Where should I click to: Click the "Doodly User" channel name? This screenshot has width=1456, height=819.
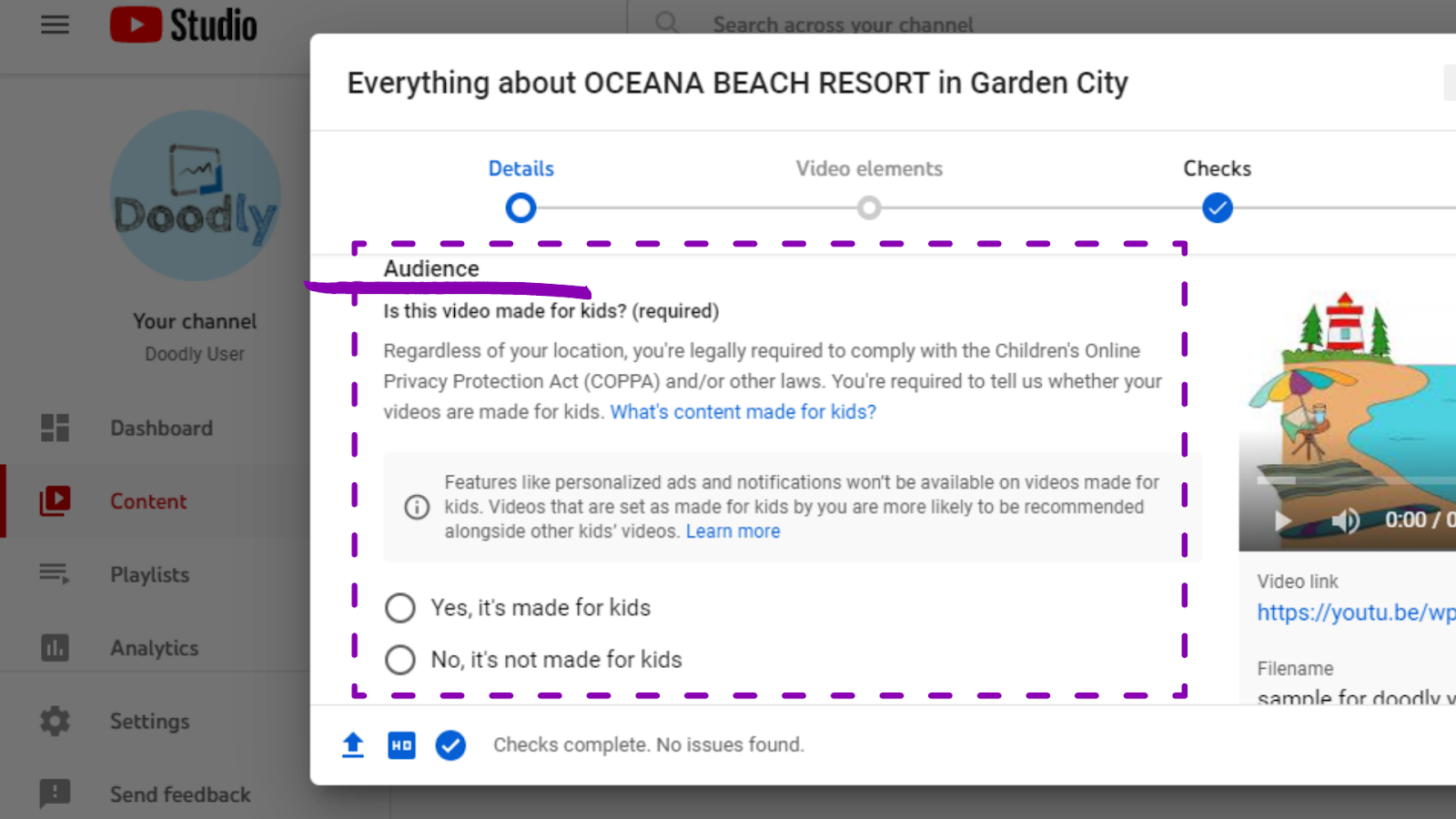[x=195, y=354]
